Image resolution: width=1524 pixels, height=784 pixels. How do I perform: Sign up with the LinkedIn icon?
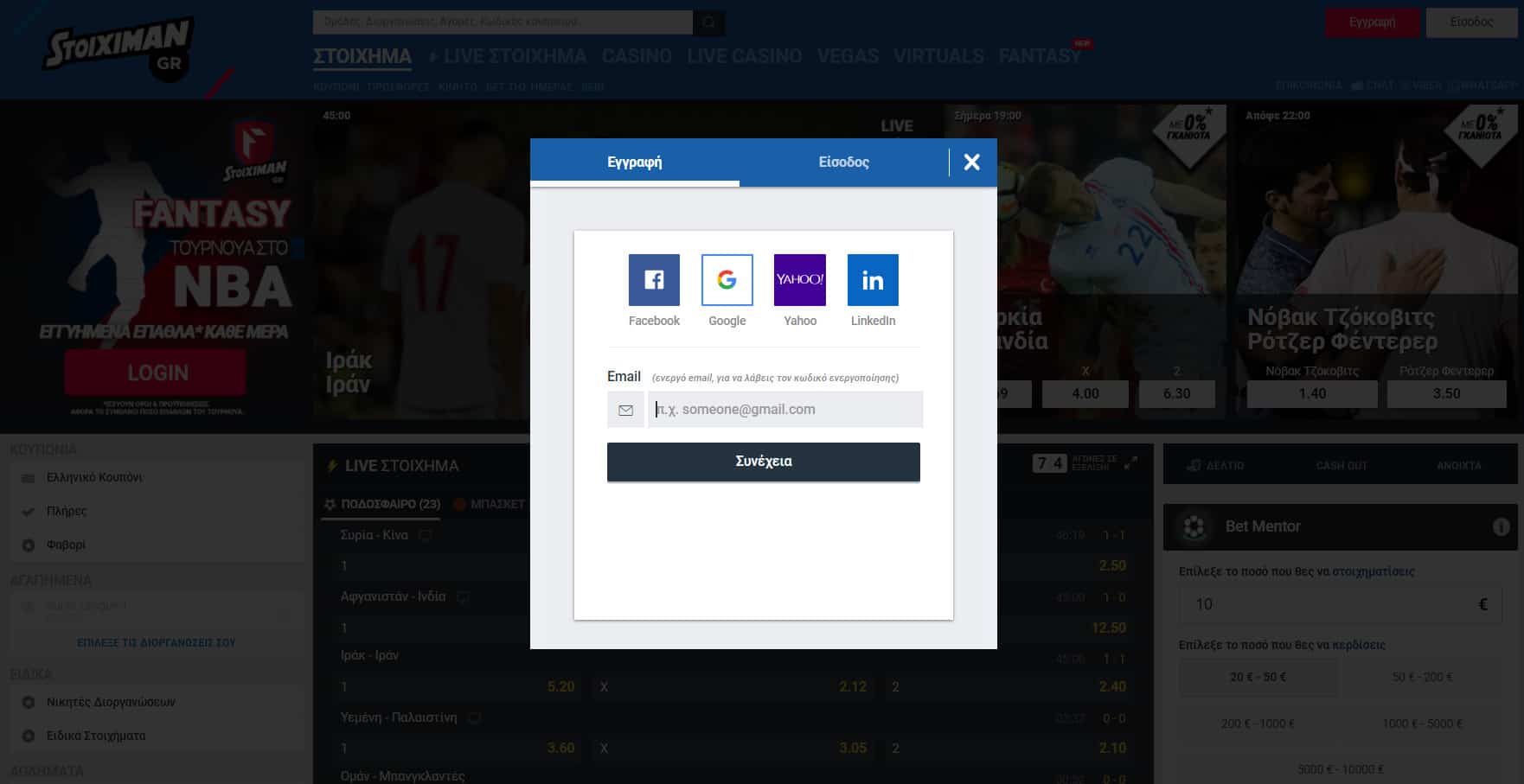coord(873,279)
